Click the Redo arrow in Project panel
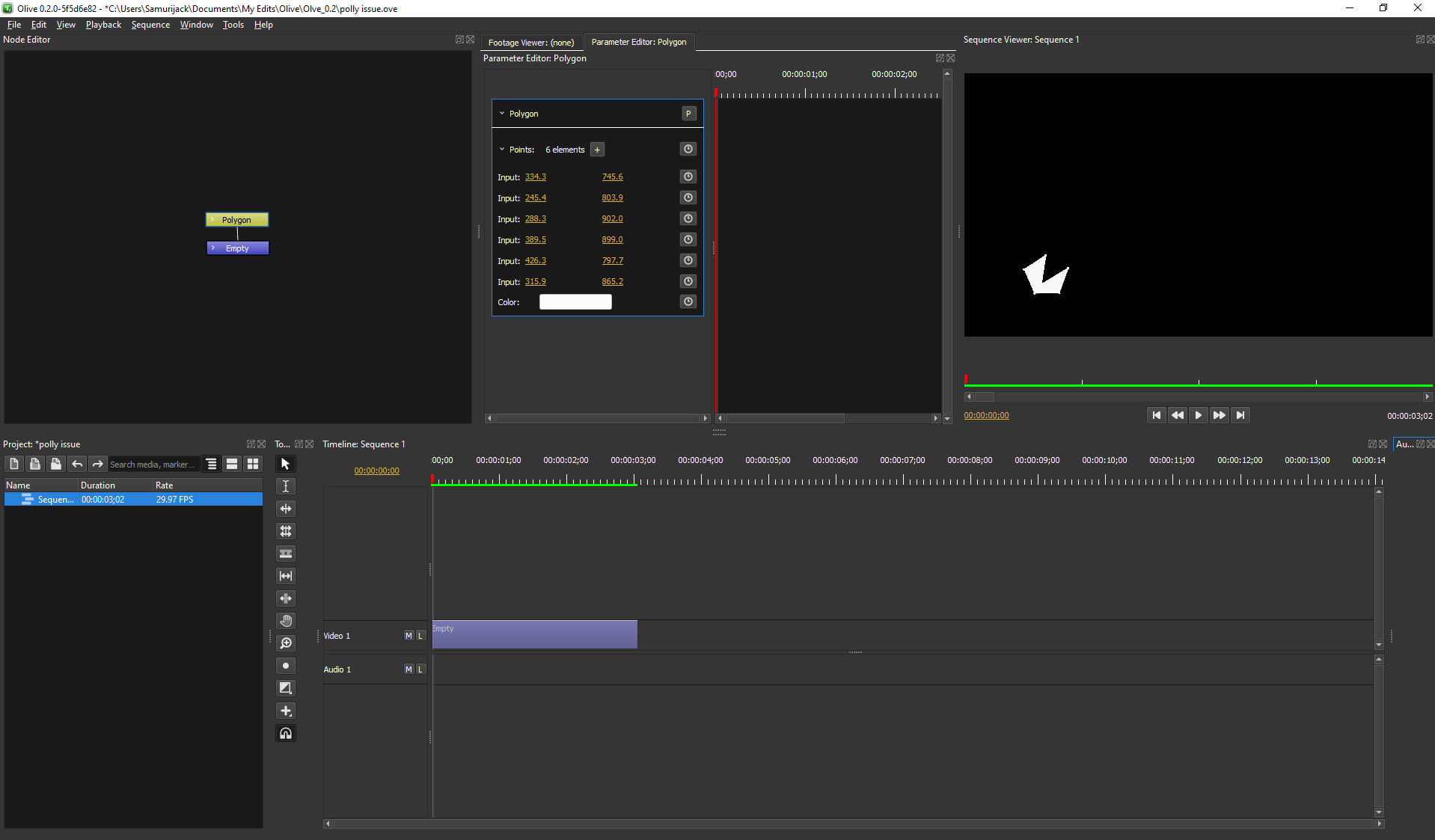Screen dimensions: 1435x840 98,464
